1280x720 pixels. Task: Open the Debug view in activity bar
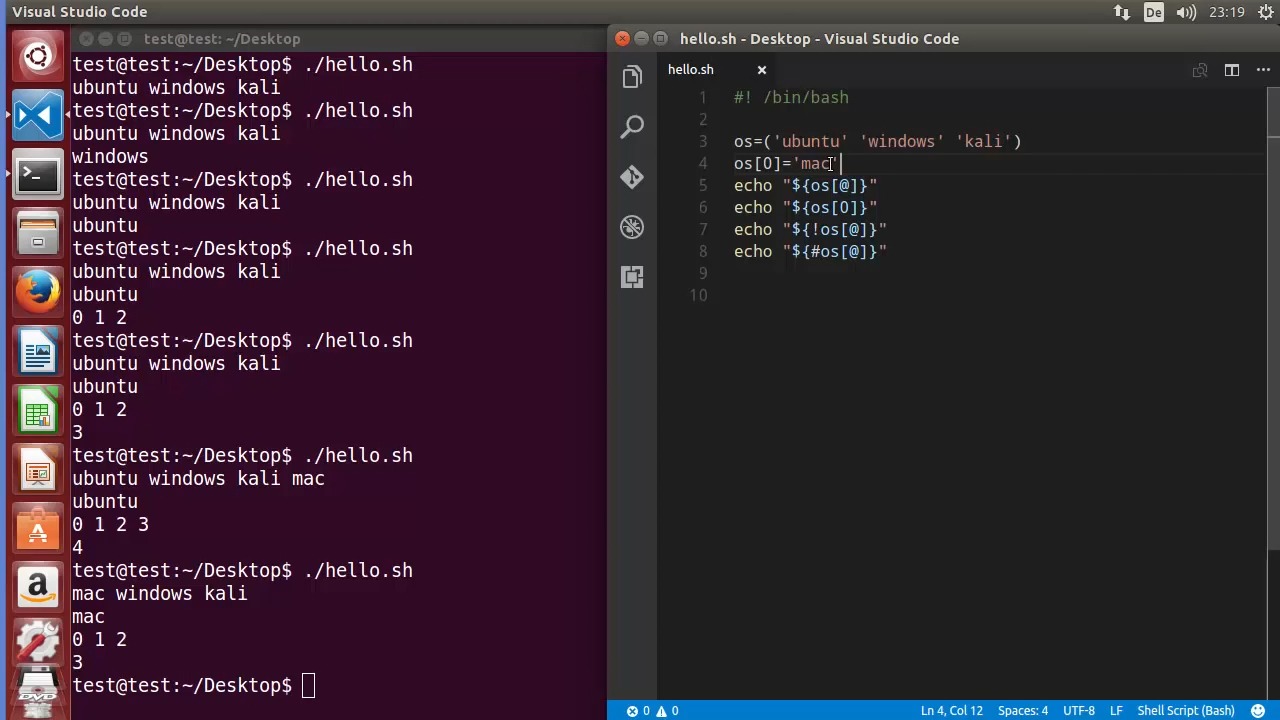point(632,227)
